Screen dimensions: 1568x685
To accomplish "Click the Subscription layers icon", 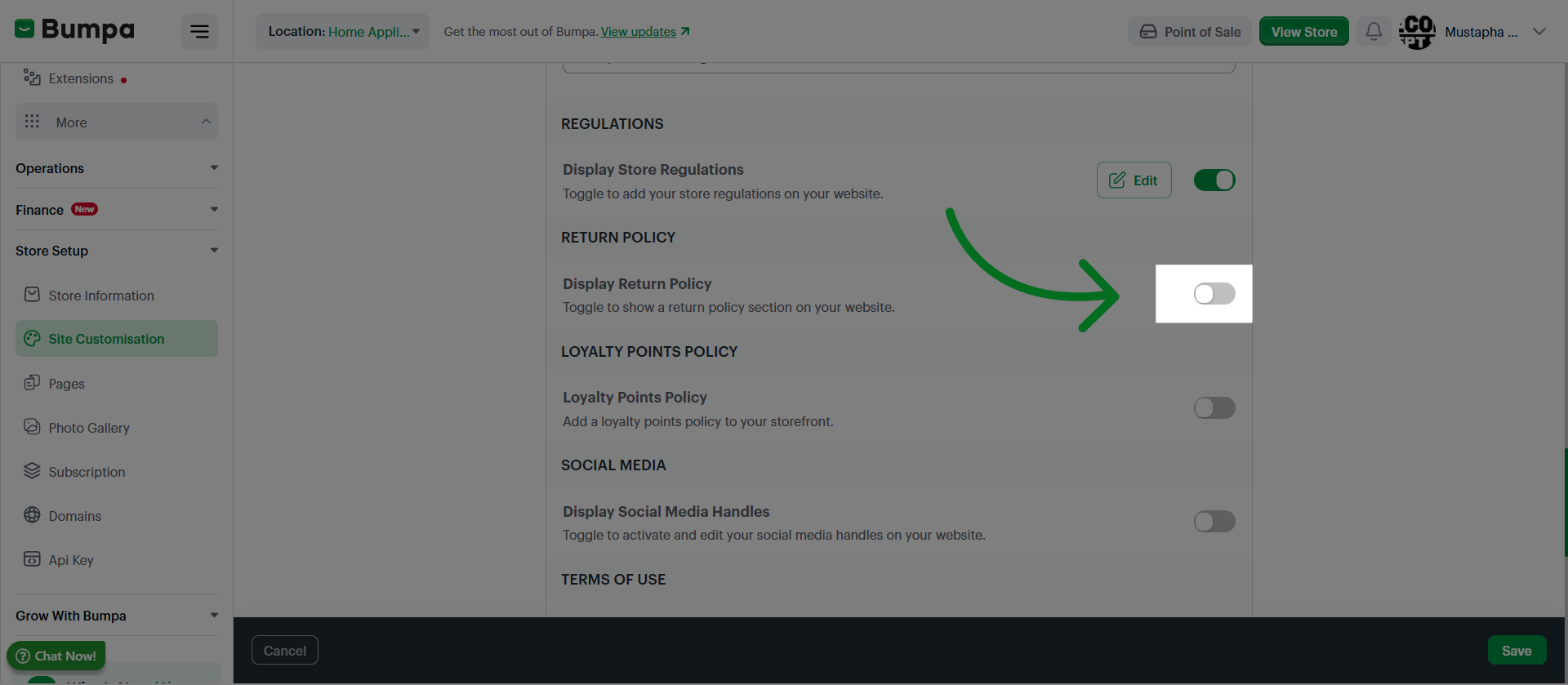I will [x=32, y=471].
